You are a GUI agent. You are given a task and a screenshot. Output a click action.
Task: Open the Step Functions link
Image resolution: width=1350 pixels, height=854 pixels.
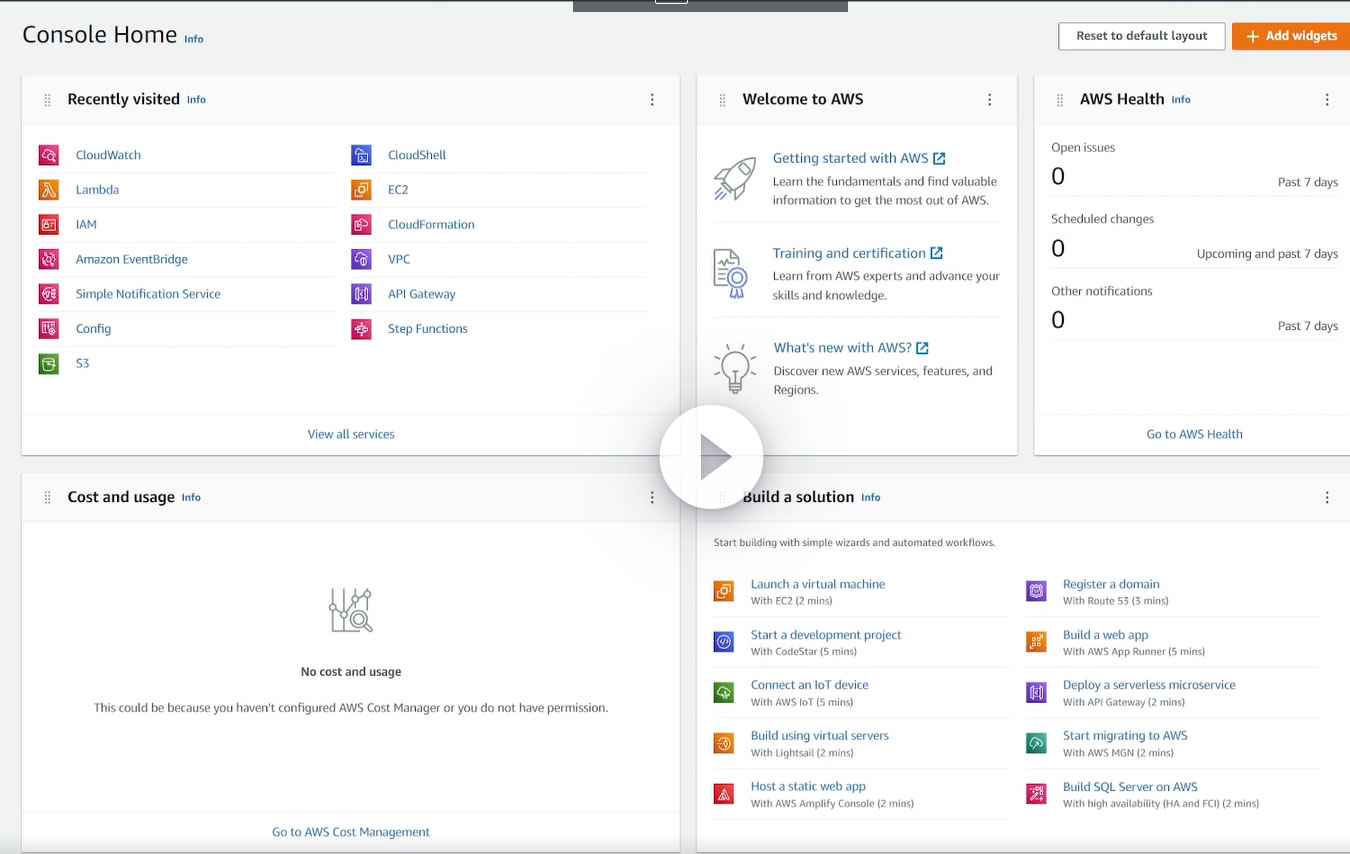coord(428,329)
